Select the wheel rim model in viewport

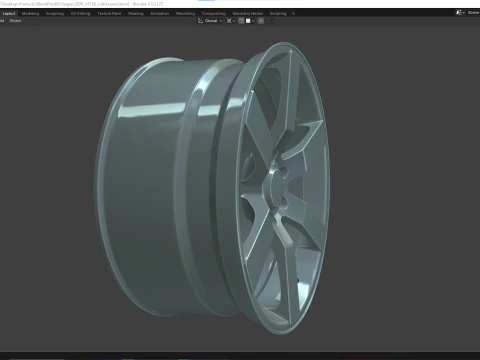(x=213, y=187)
